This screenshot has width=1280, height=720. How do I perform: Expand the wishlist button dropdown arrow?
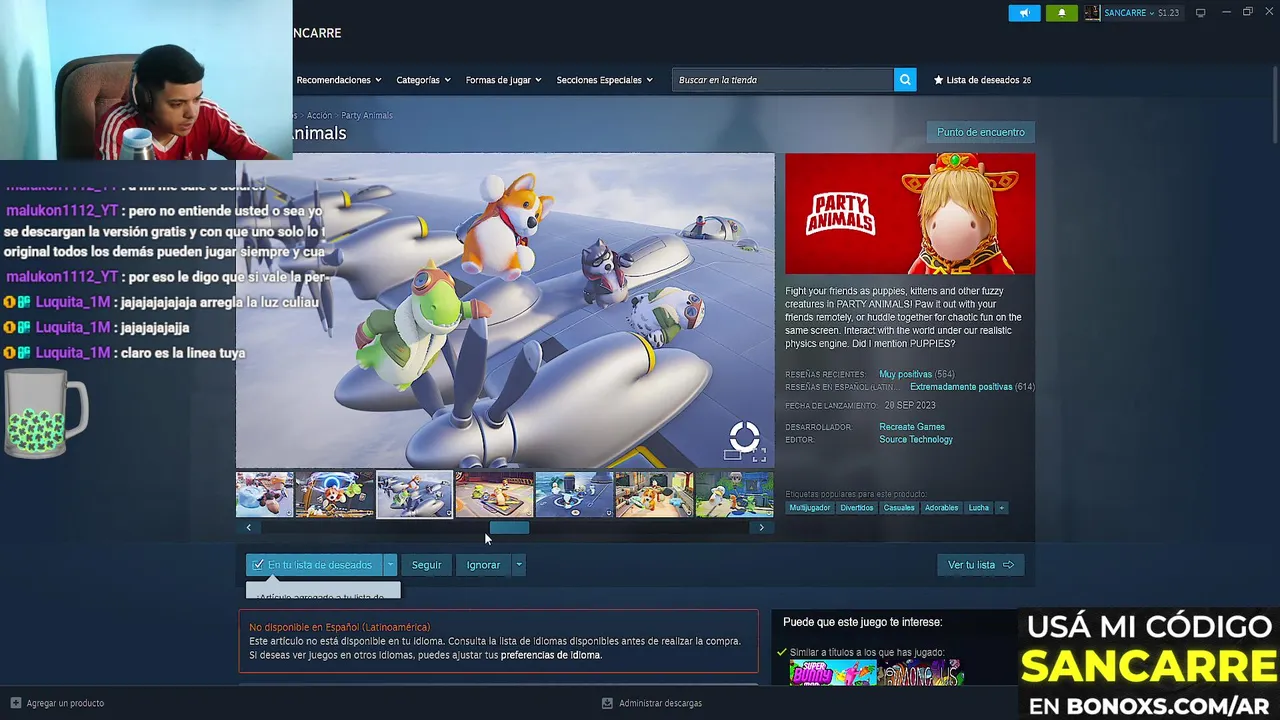(x=391, y=565)
